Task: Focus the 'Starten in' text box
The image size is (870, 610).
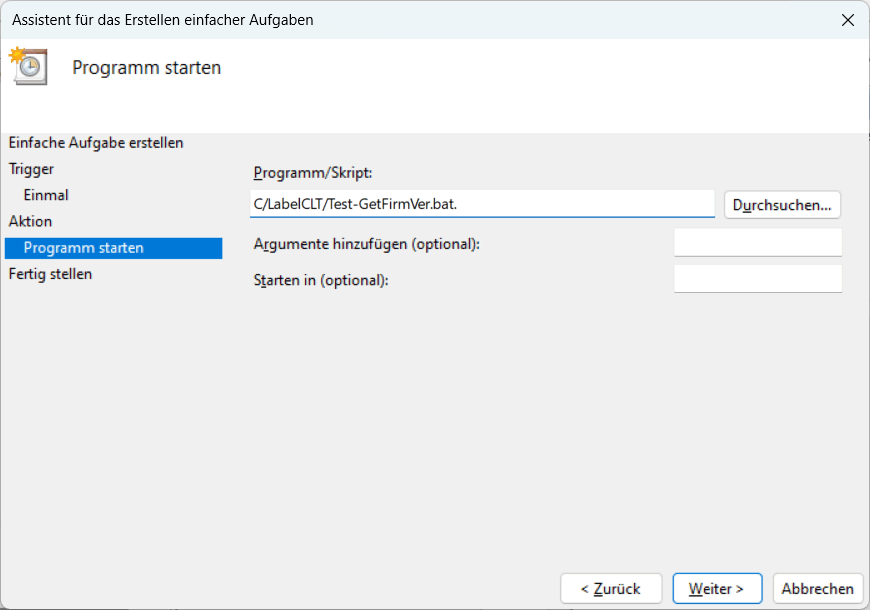Action: pyautogui.click(x=757, y=279)
